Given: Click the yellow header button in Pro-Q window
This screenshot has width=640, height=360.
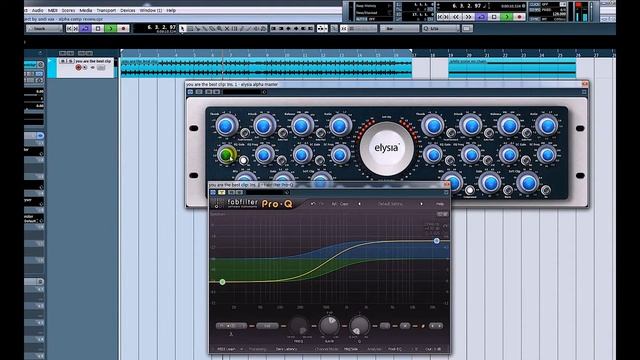Looking at the screenshot, I should [x=222, y=192].
